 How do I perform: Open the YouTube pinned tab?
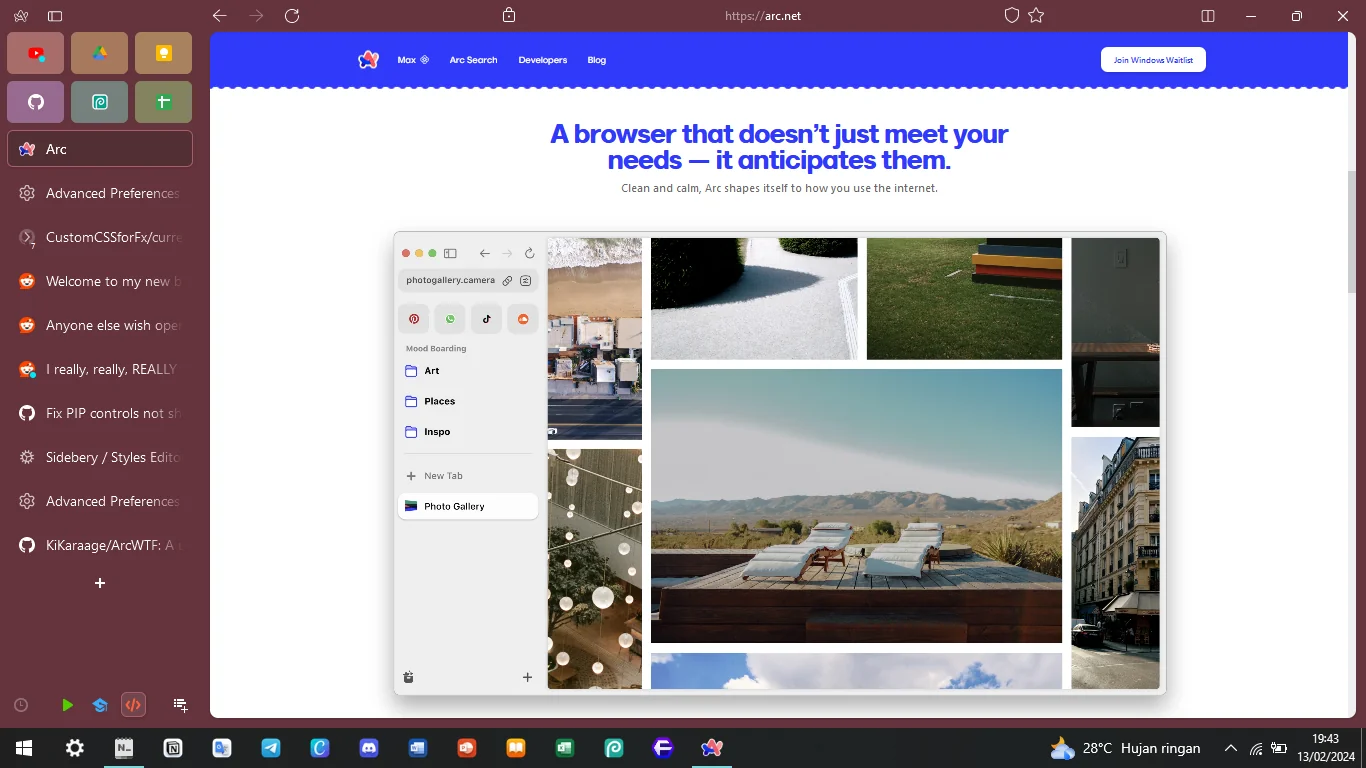point(35,52)
